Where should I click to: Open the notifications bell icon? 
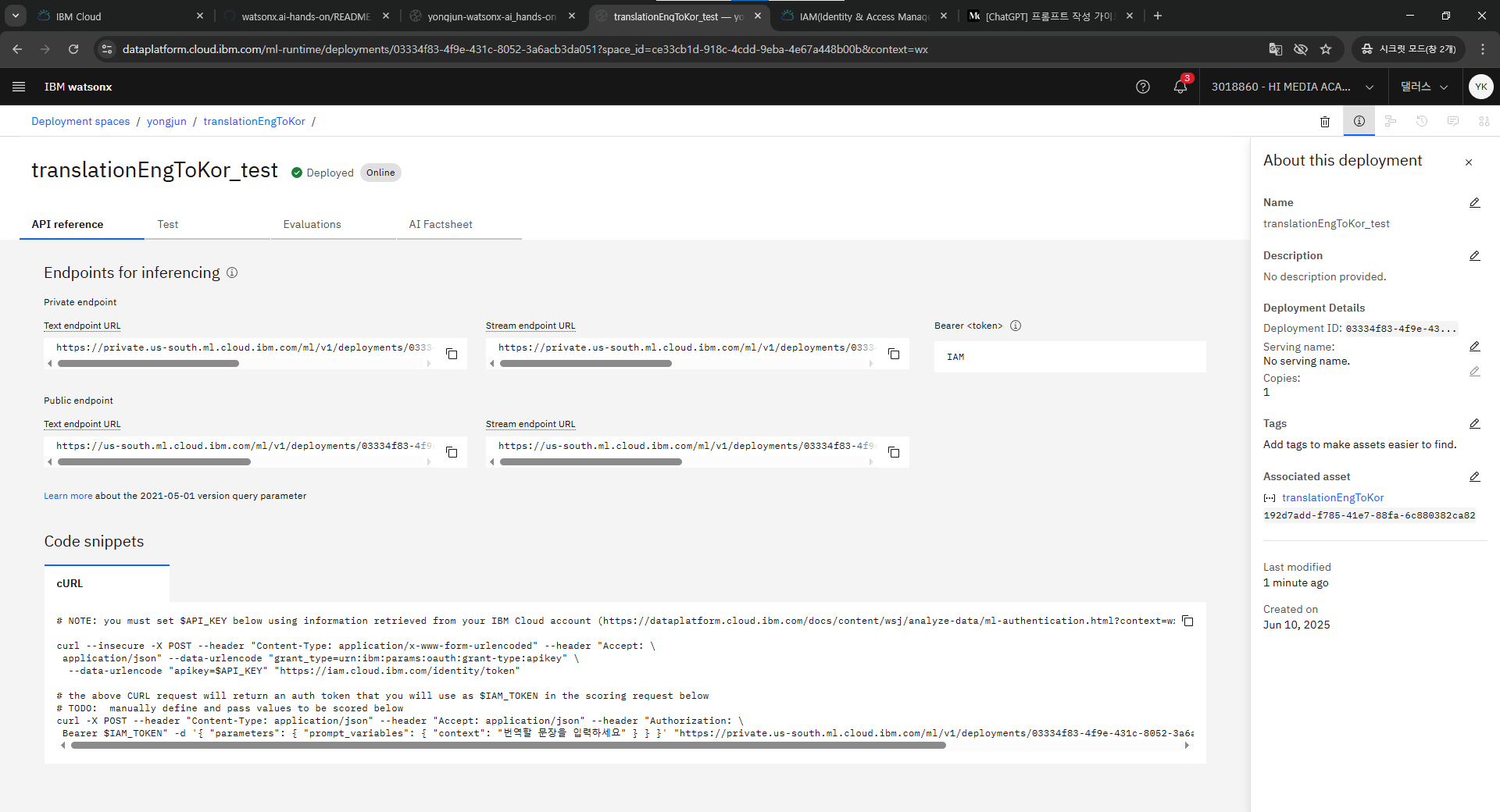[1180, 87]
